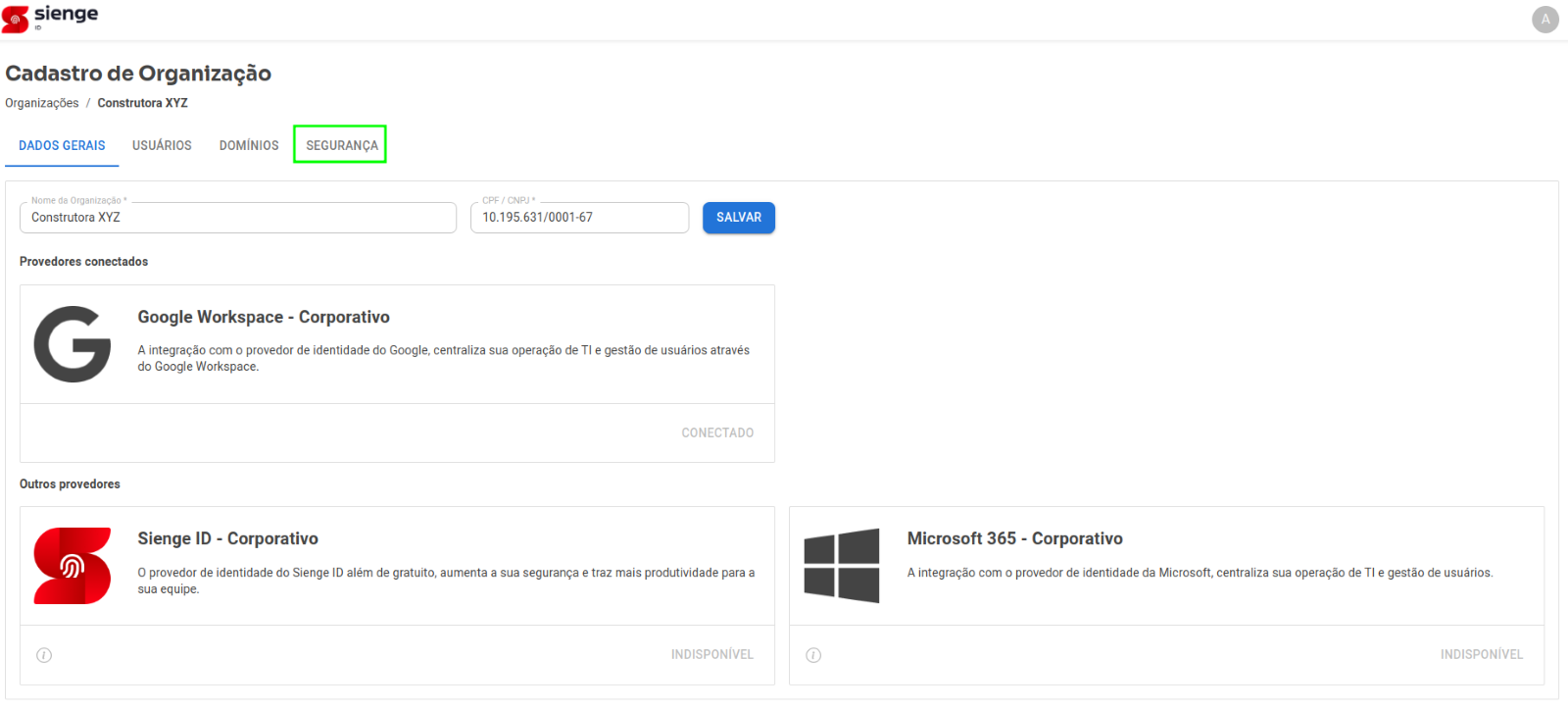Open the Segurança tab
The height and width of the screenshot is (710, 1568).
(x=341, y=145)
